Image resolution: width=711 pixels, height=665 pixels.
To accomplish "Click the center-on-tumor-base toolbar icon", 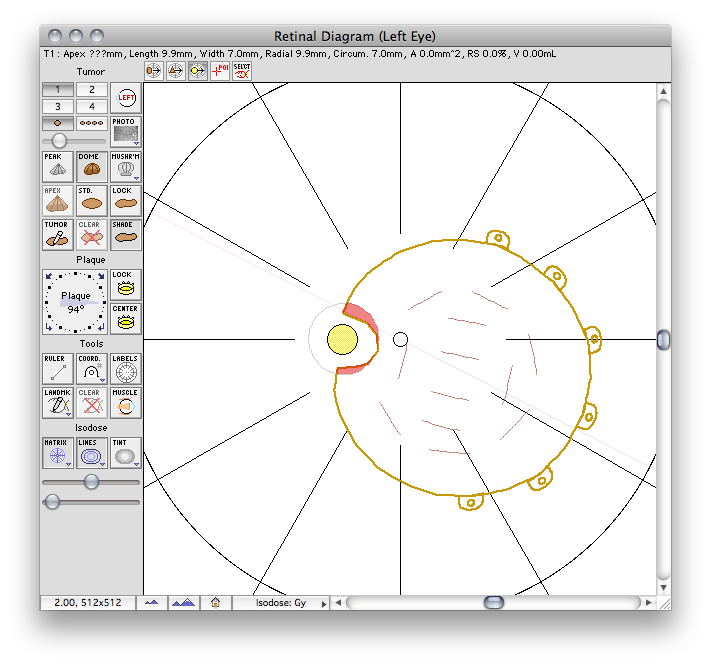I will [x=154, y=71].
